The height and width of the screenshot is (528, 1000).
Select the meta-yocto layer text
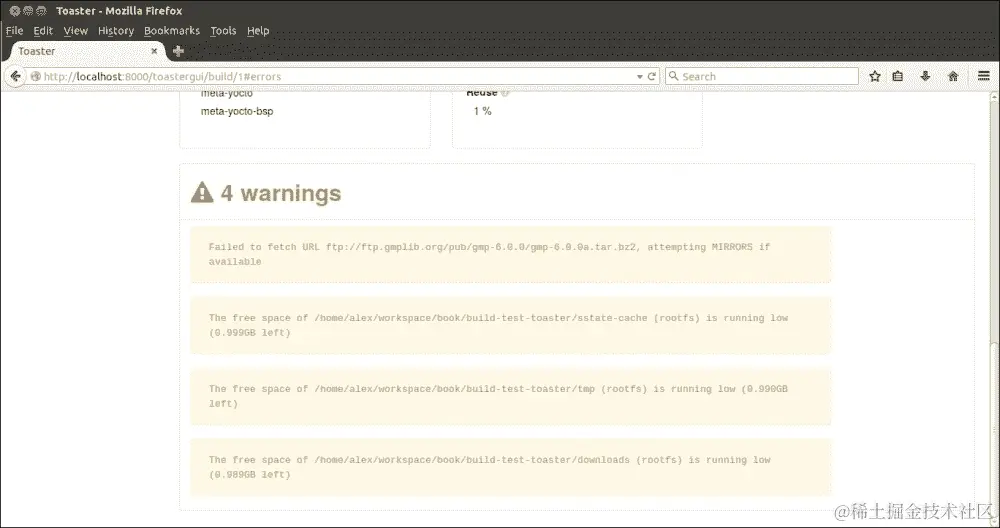(x=227, y=94)
